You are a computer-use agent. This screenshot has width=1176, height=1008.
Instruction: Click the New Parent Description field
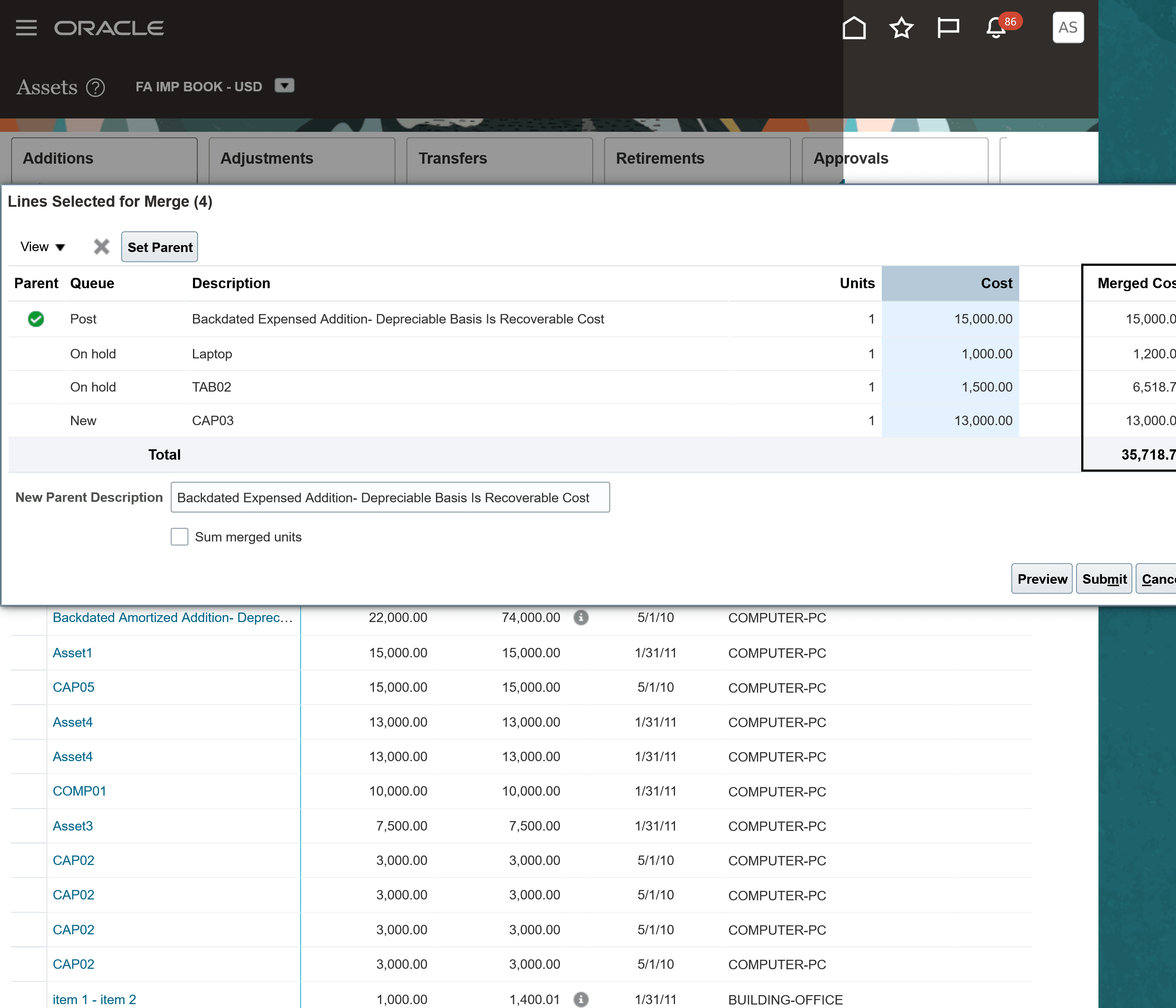coord(390,498)
